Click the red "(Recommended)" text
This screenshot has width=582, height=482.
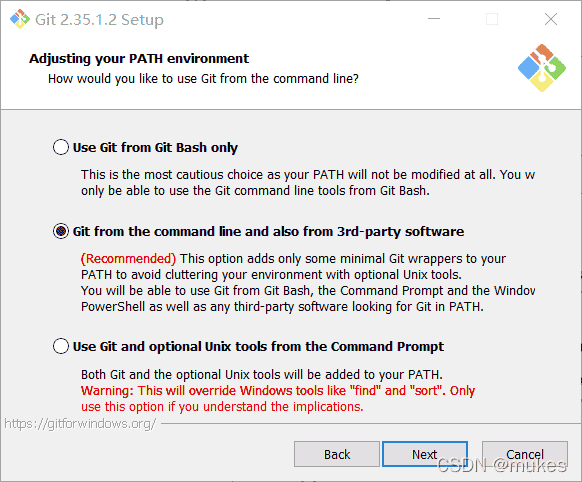128,259
